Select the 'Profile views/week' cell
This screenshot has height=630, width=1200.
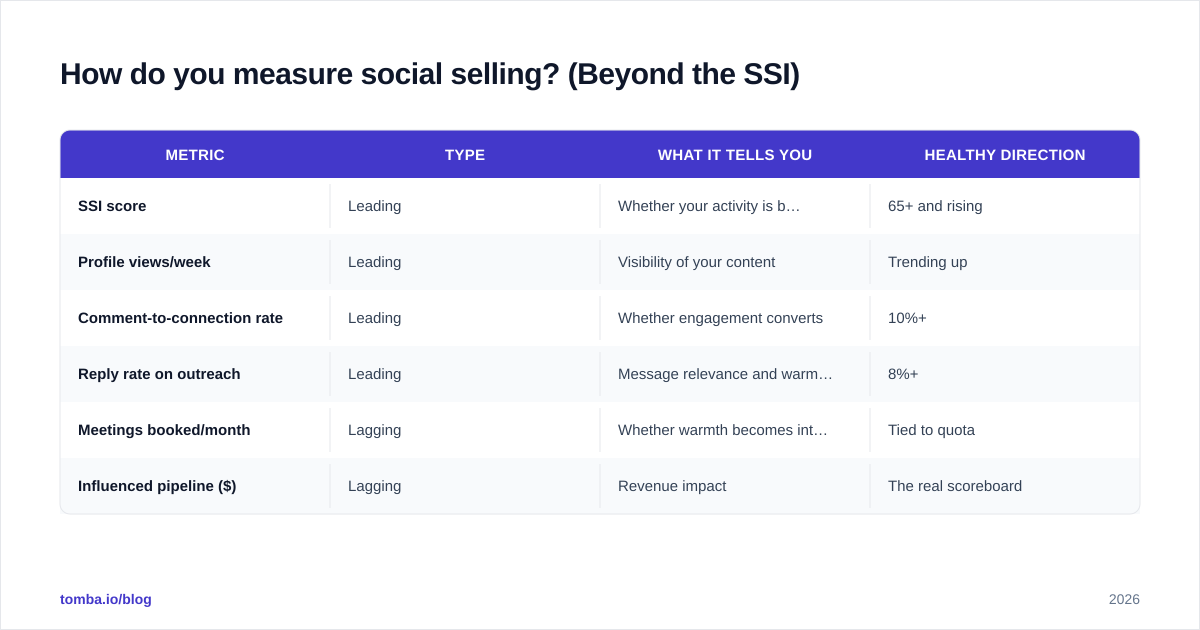pyautogui.click(x=195, y=262)
